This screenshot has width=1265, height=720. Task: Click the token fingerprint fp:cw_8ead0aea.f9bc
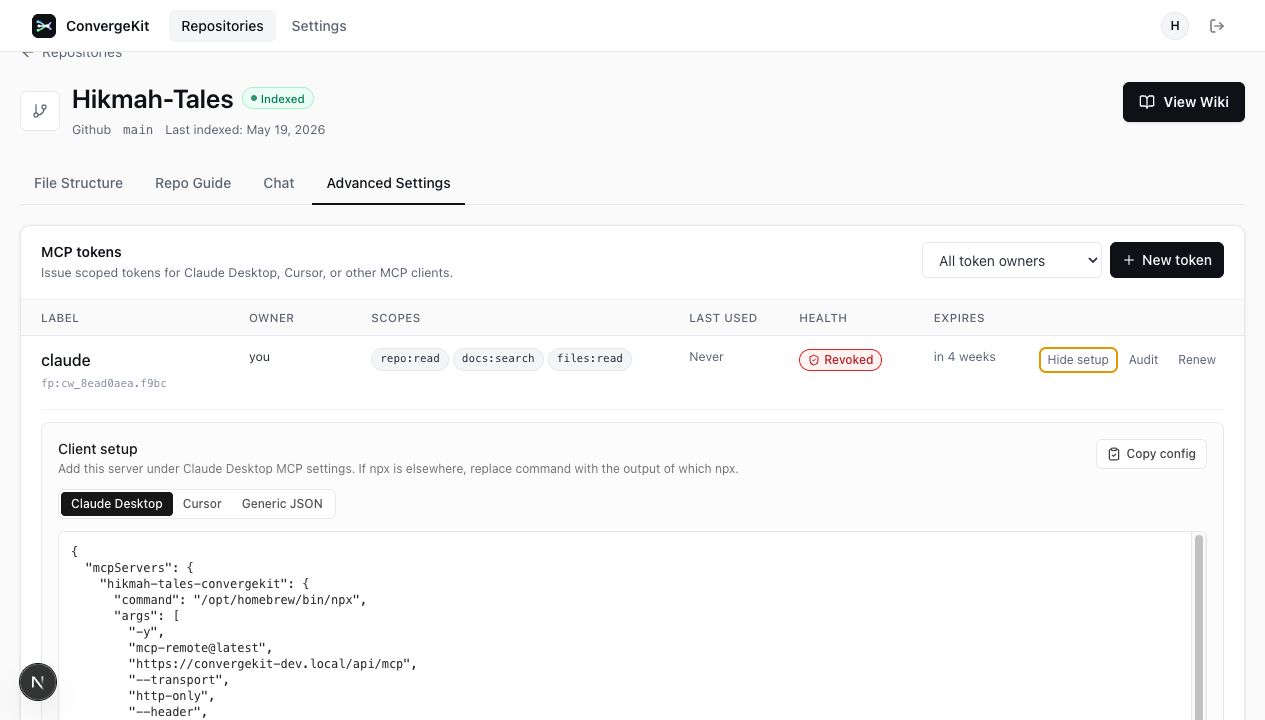[x=104, y=384]
